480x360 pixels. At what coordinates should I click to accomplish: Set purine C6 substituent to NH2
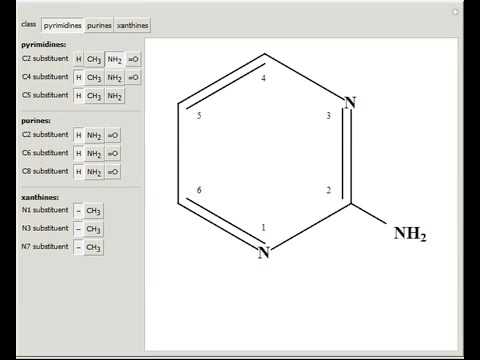click(94, 154)
